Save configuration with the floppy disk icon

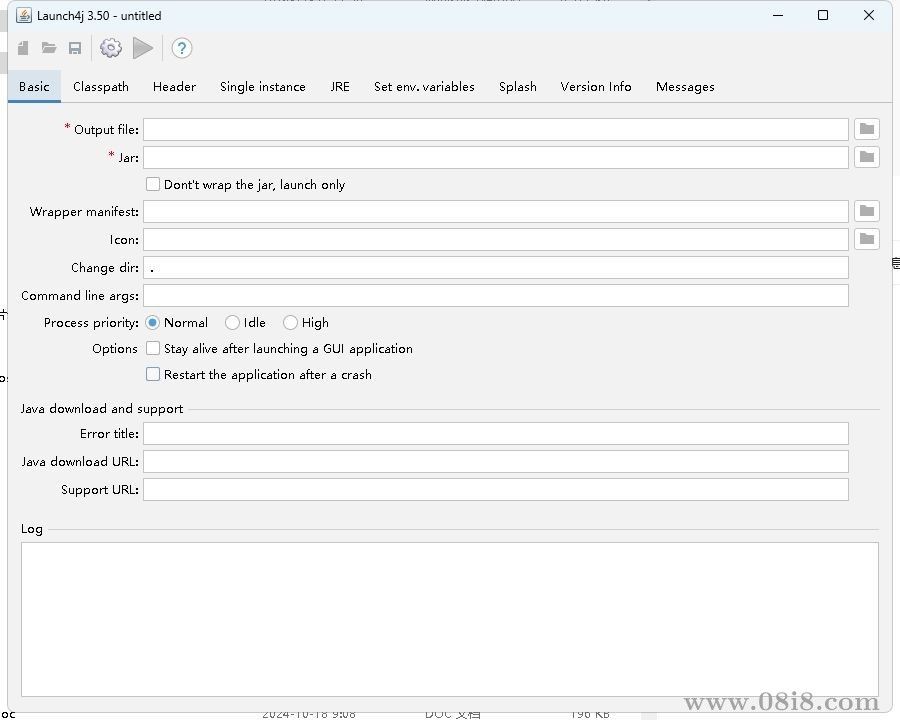tap(75, 48)
